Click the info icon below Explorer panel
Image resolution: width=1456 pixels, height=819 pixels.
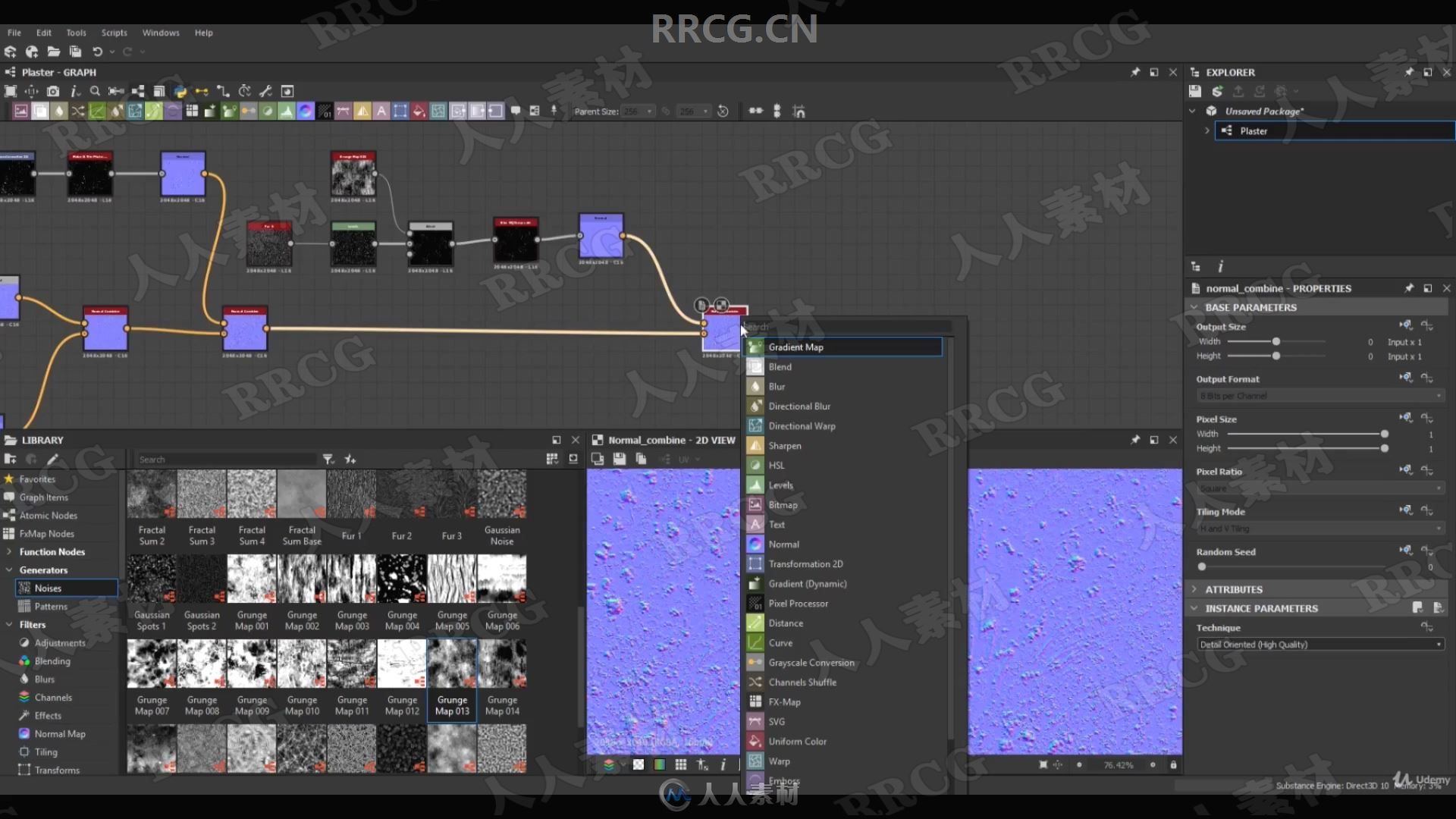coord(1220,266)
